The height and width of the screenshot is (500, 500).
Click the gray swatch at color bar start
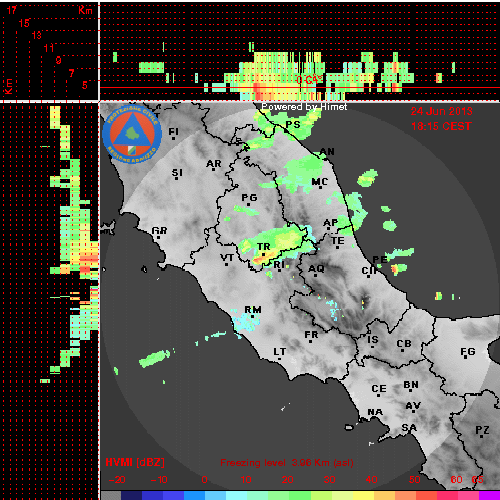tap(111, 496)
